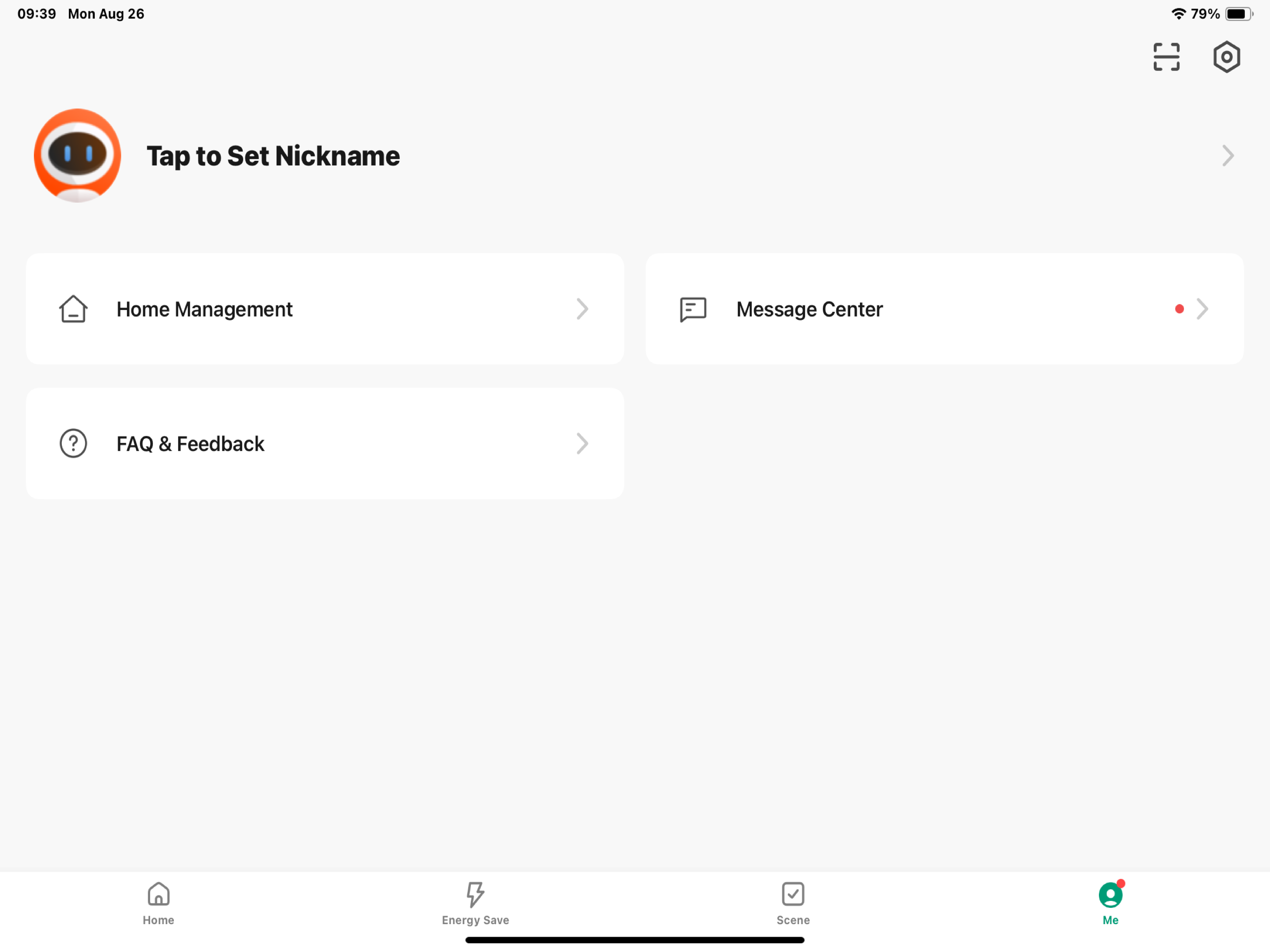
Task: Click the Home Management house icon
Action: [x=73, y=309]
